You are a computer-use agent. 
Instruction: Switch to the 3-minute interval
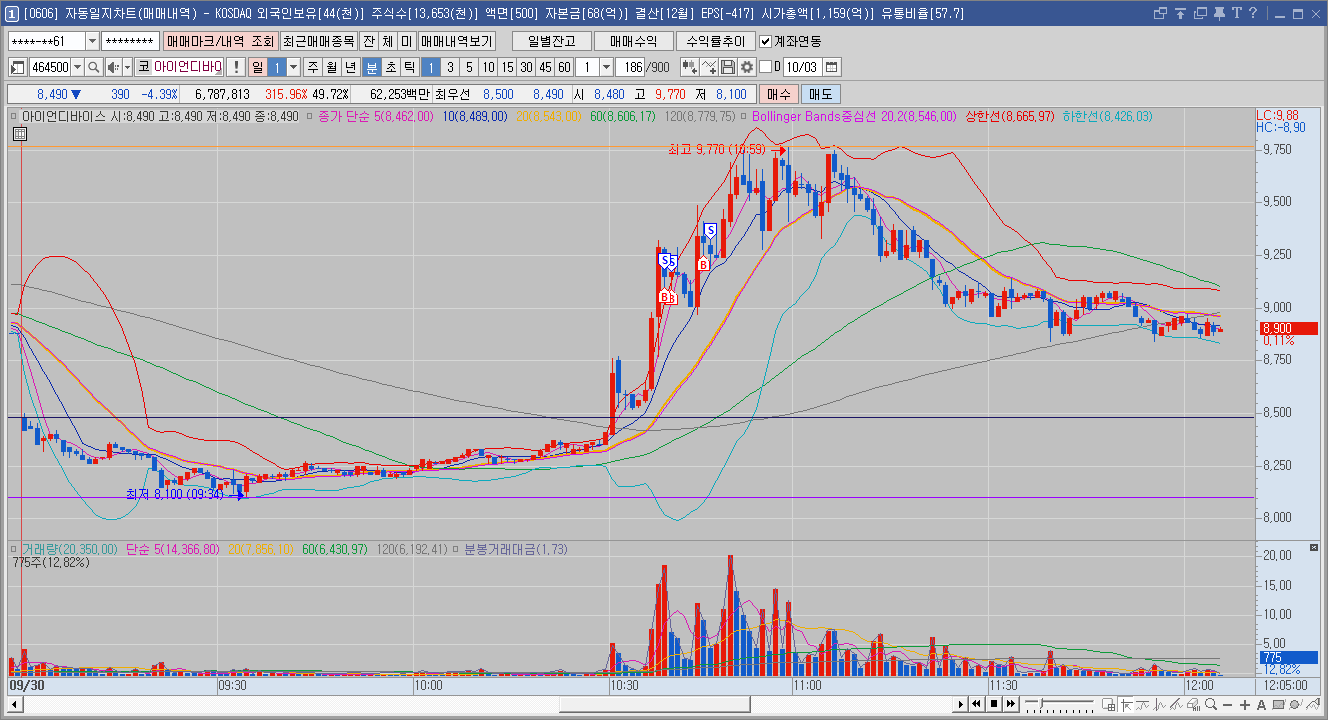(450, 67)
